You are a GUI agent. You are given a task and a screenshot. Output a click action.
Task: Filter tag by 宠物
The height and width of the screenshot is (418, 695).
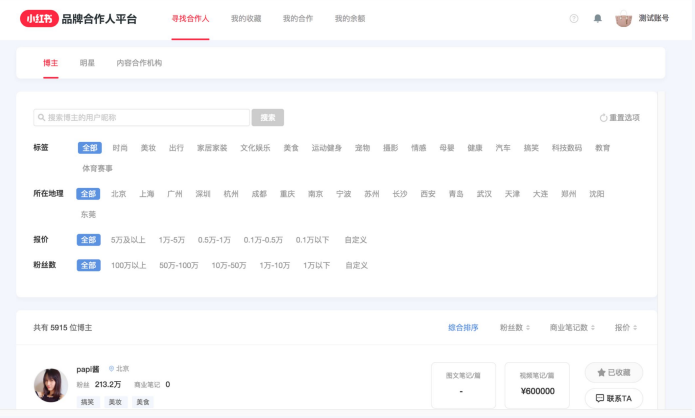(x=362, y=148)
